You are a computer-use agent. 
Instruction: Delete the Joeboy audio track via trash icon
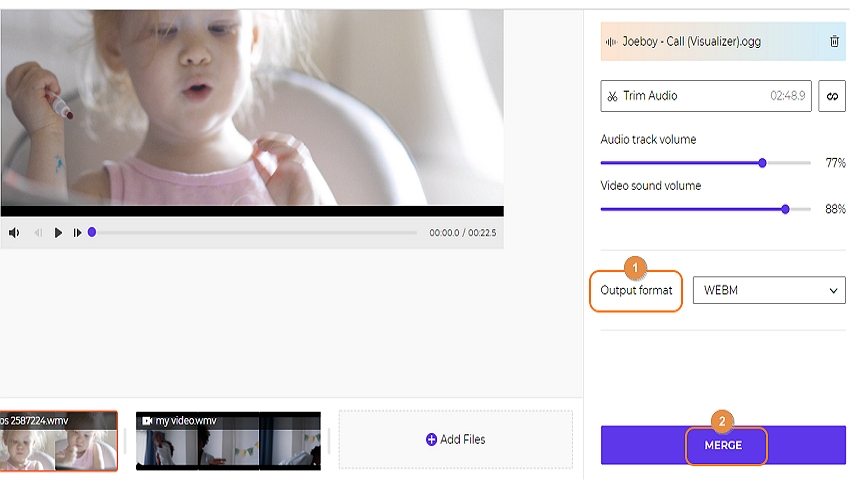pyautogui.click(x=834, y=41)
